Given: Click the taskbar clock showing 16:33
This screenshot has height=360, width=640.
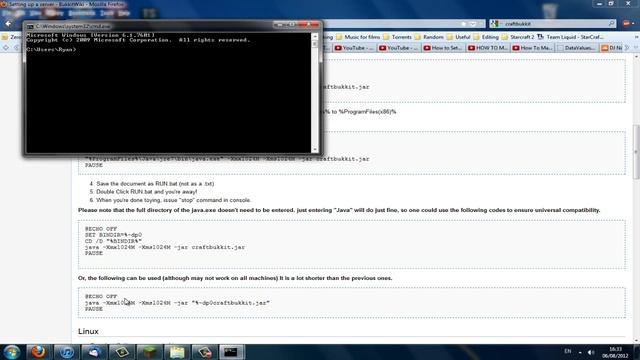Looking at the screenshot, I should tap(616, 352).
